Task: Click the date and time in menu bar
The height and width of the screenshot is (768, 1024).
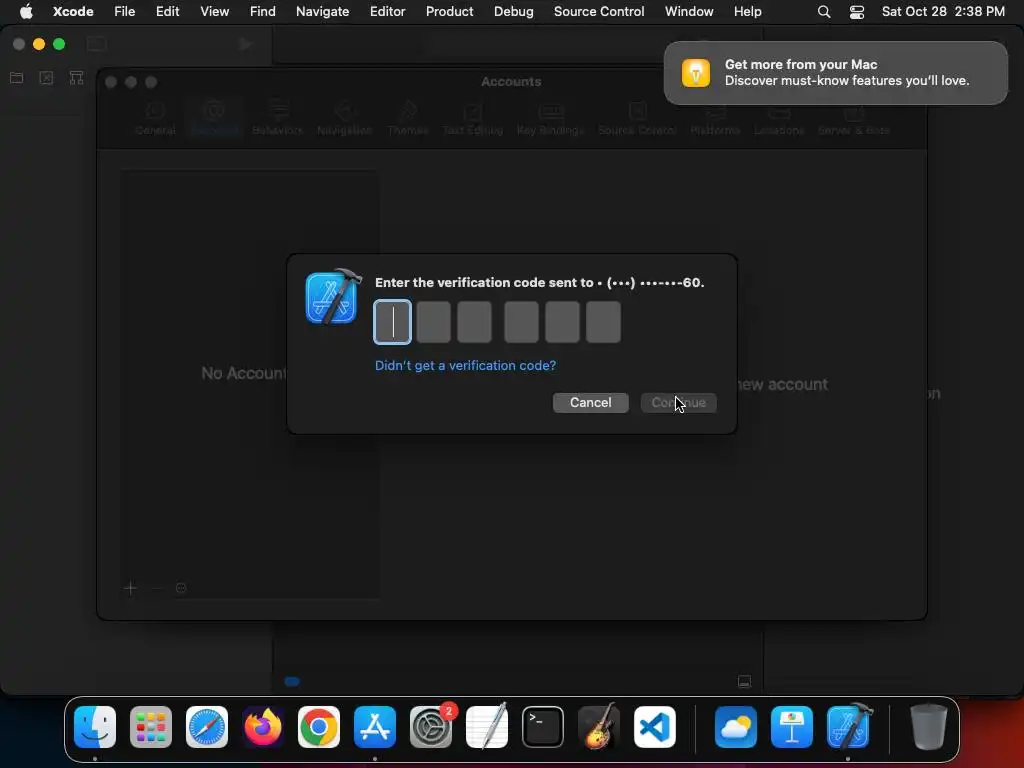Action: pos(943,11)
